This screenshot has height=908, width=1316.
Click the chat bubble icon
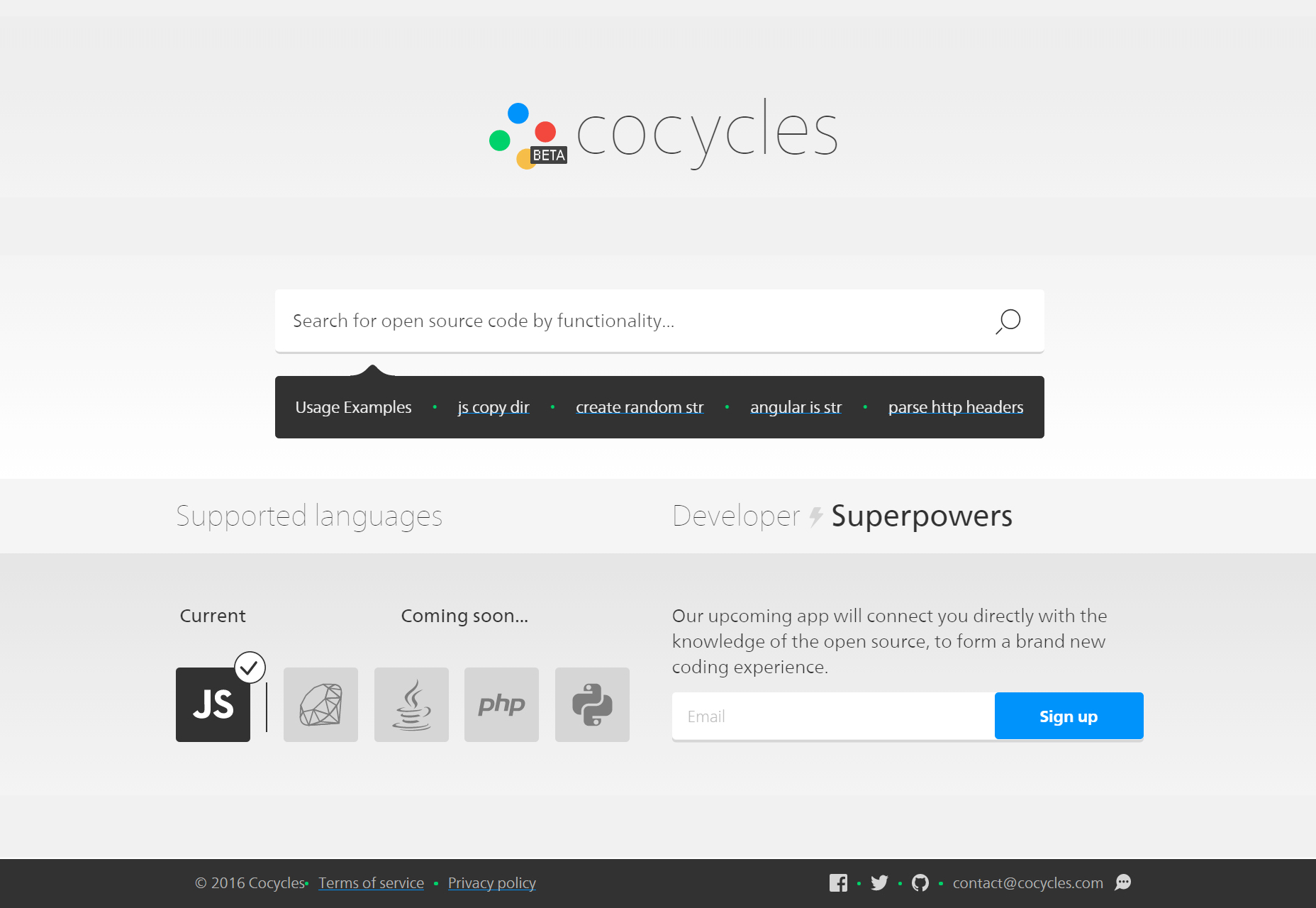[x=1123, y=882]
